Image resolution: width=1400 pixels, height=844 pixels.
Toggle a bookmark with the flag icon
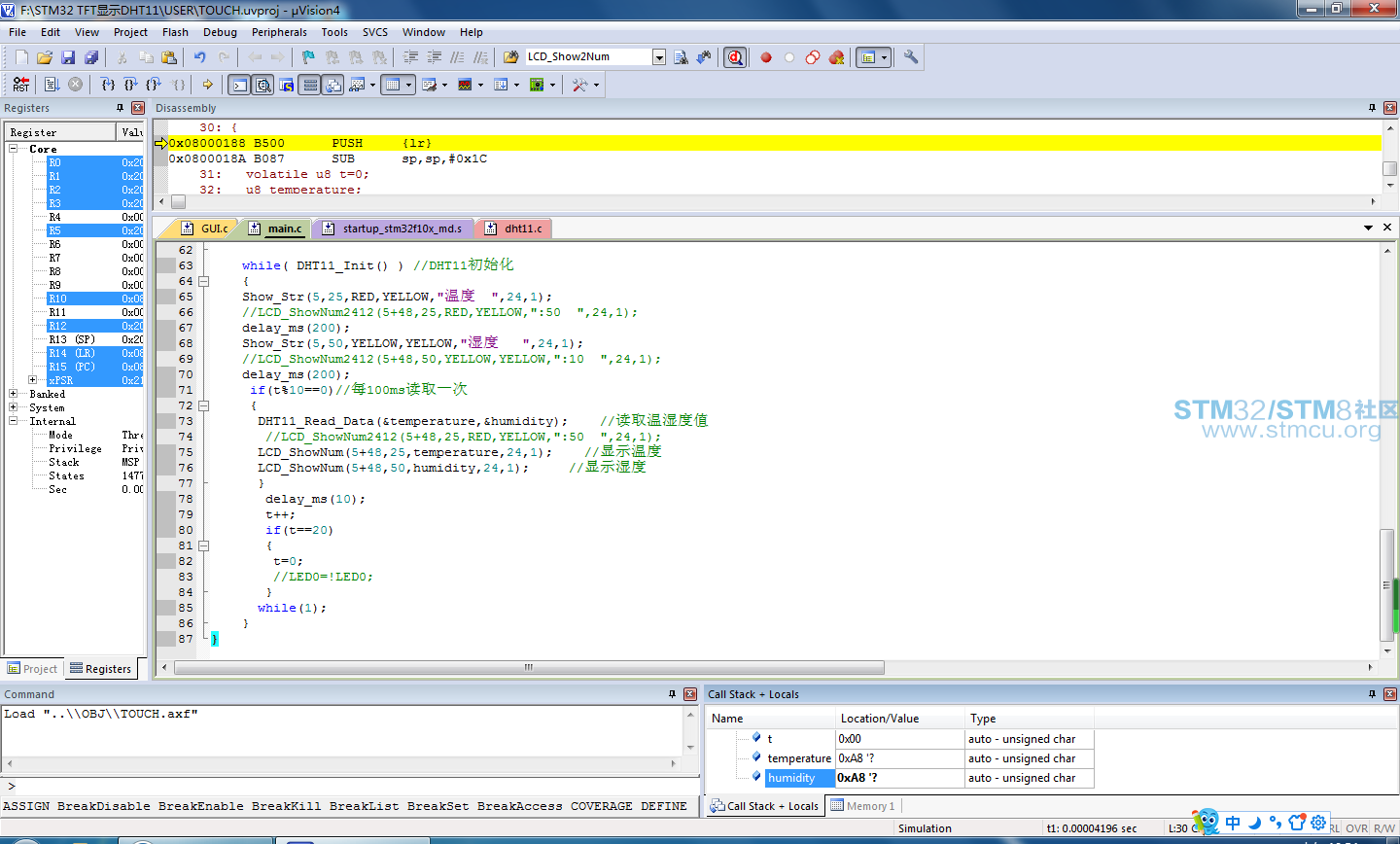308,57
